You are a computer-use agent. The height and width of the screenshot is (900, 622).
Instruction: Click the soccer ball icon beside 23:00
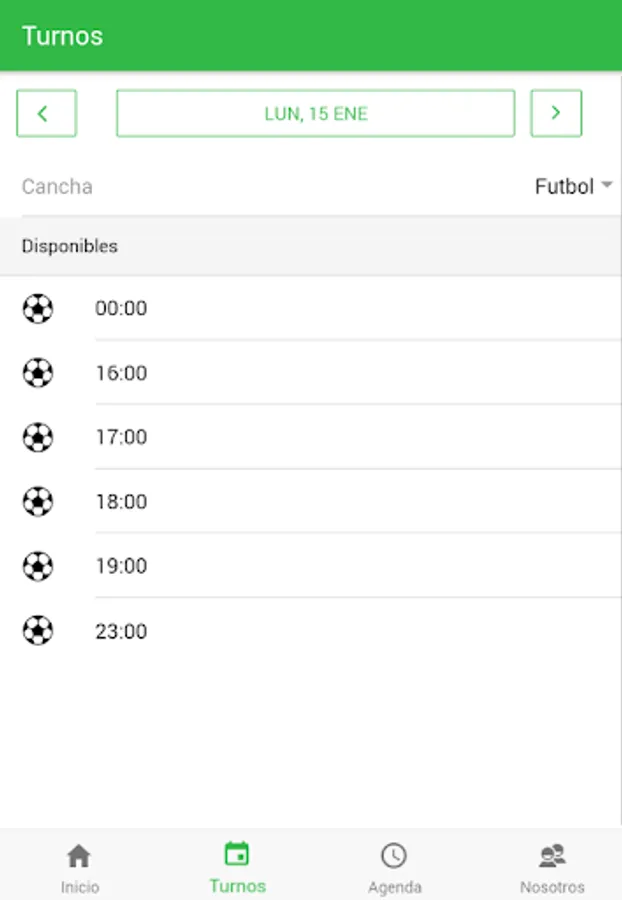(x=38, y=631)
